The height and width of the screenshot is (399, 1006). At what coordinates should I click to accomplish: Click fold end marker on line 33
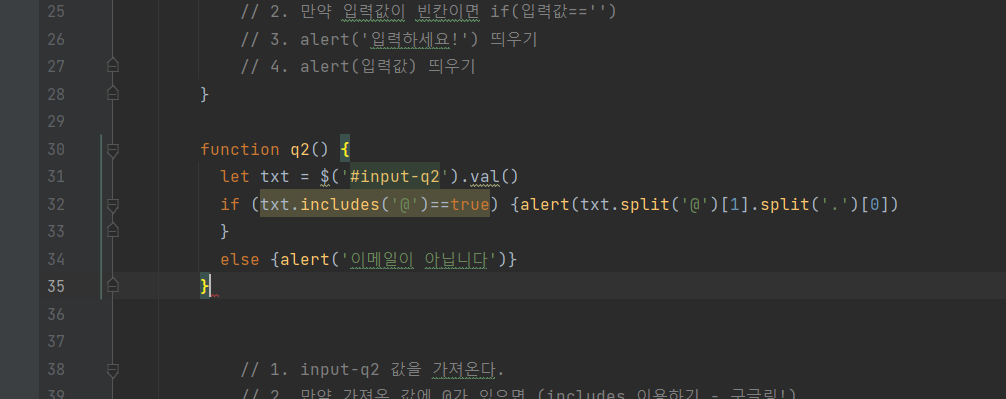113,230
